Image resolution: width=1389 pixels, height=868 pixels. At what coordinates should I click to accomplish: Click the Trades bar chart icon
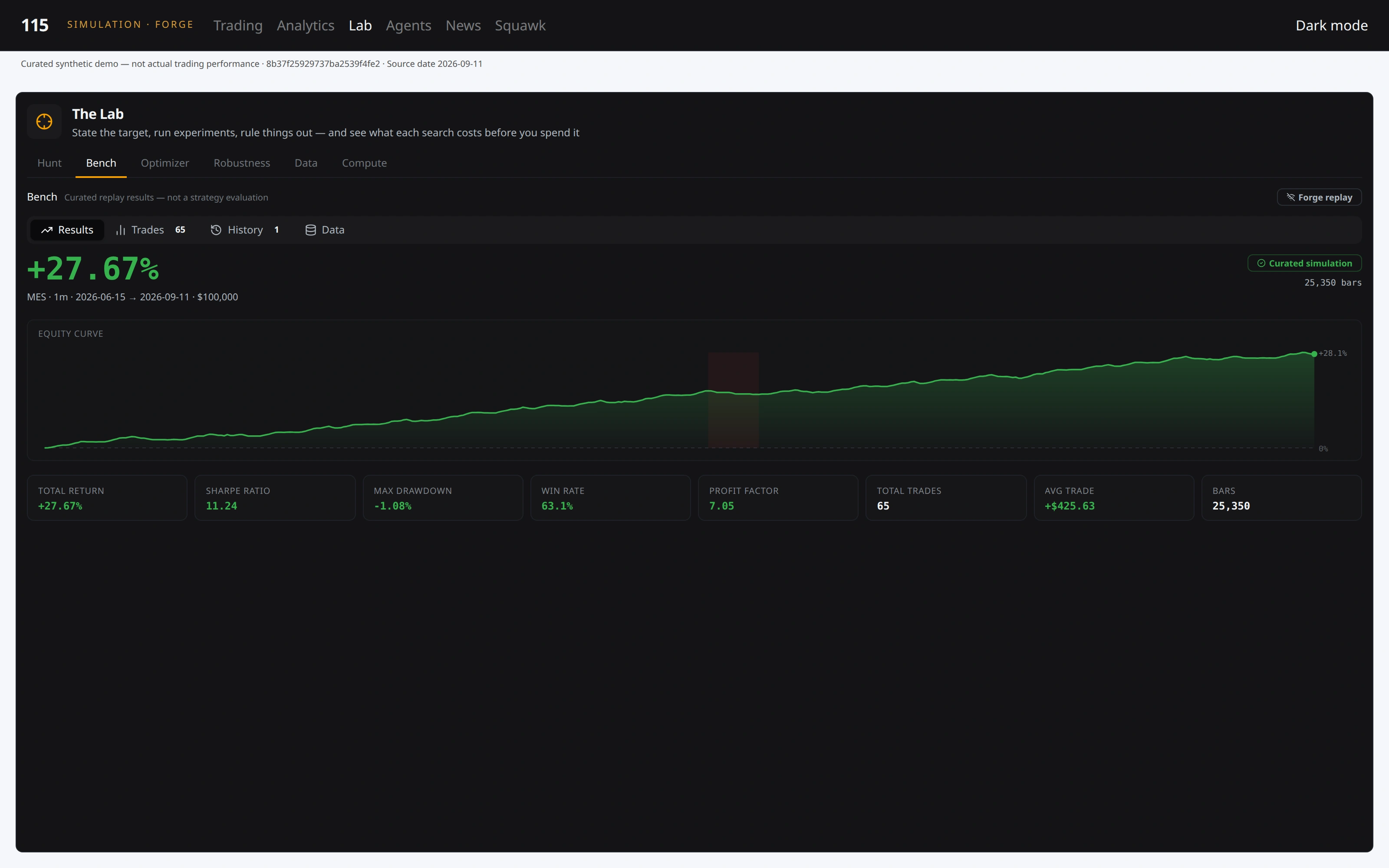(121, 230)
